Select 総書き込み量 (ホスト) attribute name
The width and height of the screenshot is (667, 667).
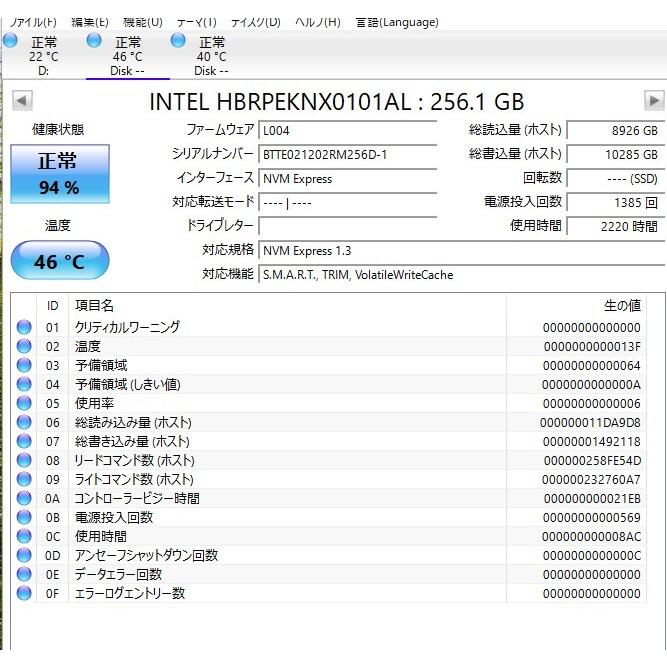coord(132,442)
